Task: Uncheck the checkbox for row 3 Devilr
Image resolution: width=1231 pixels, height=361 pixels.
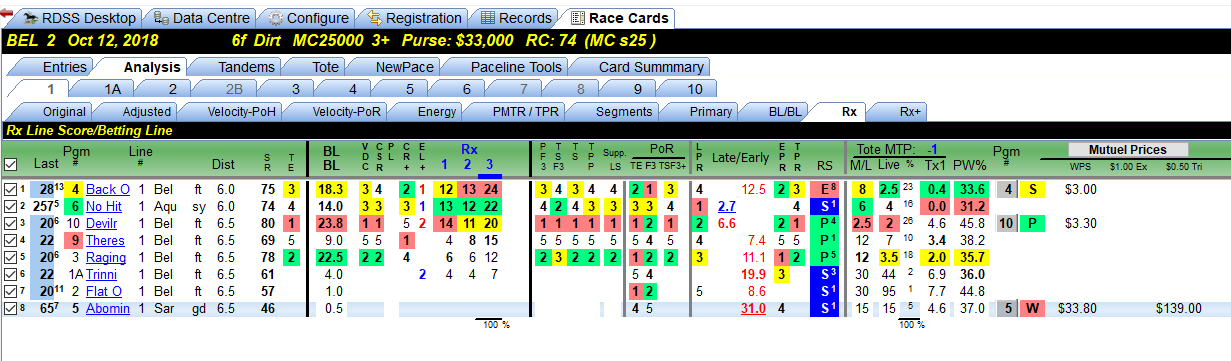Action: tap(10, 223)
